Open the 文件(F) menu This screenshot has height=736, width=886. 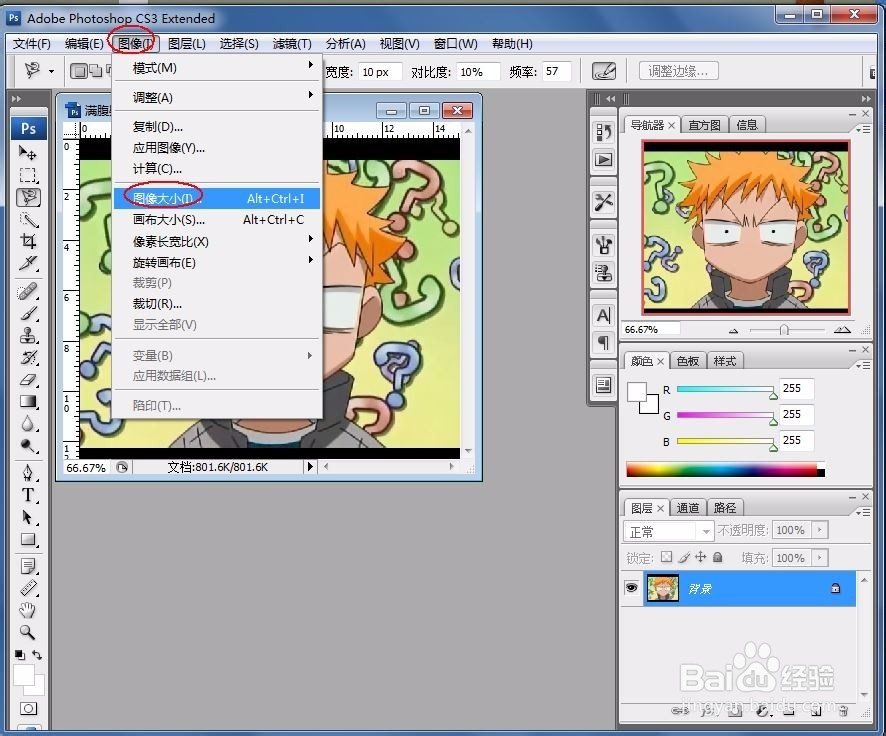point(32,43)
